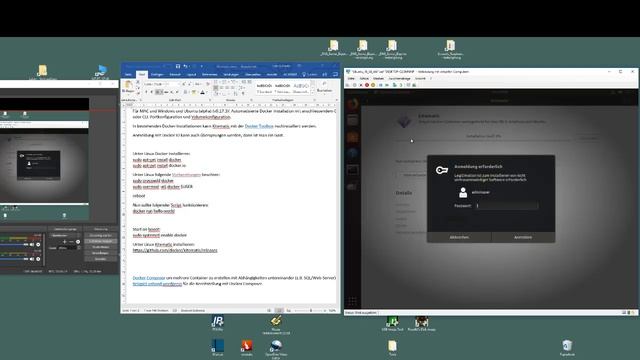Image resolution: width=640 pixels, height=360 pixels.
Task: Toggle italic formatting in Word
Action: click(151, 92)
